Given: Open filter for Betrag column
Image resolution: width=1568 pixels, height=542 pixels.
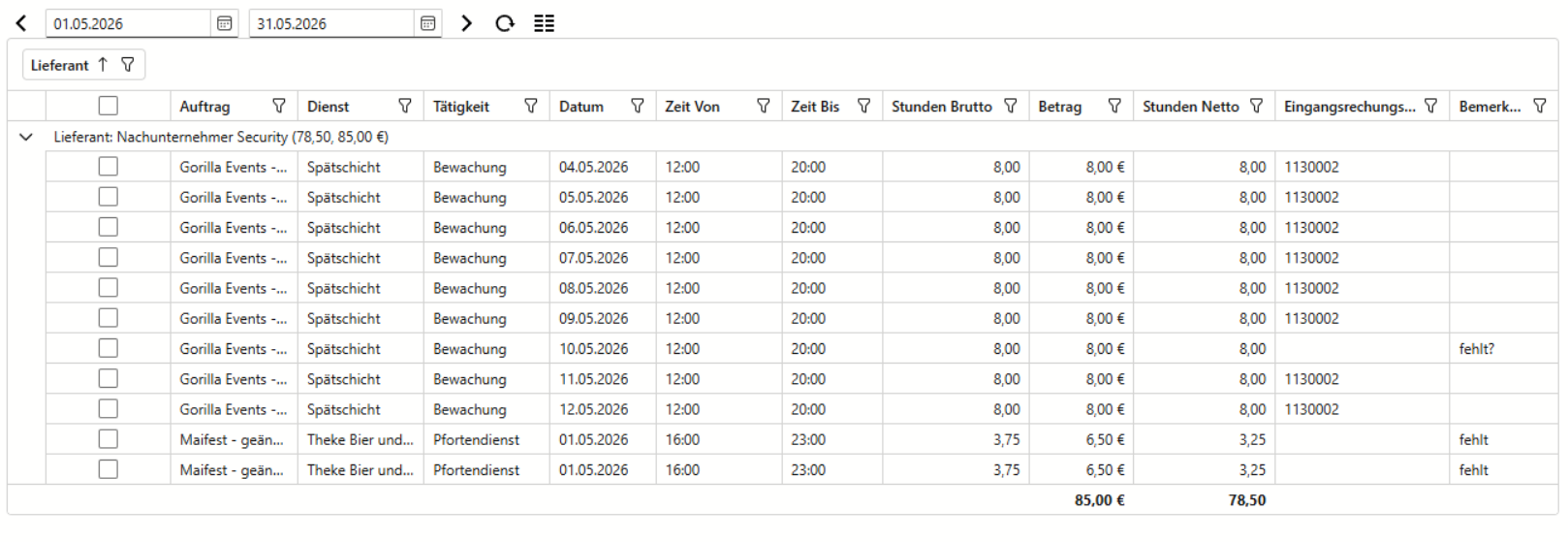Looking at the screenshot, I should tap(1114, 106).
